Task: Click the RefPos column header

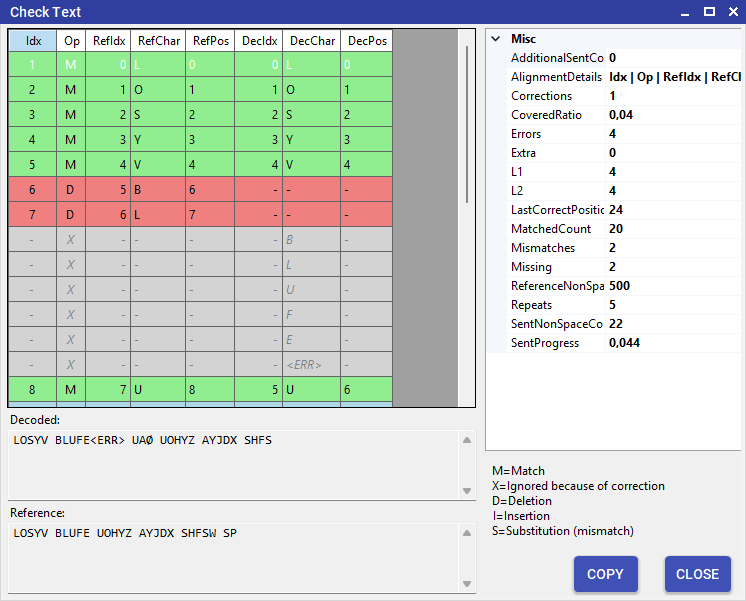Action: pyautogui.click(x=210, y=41)
